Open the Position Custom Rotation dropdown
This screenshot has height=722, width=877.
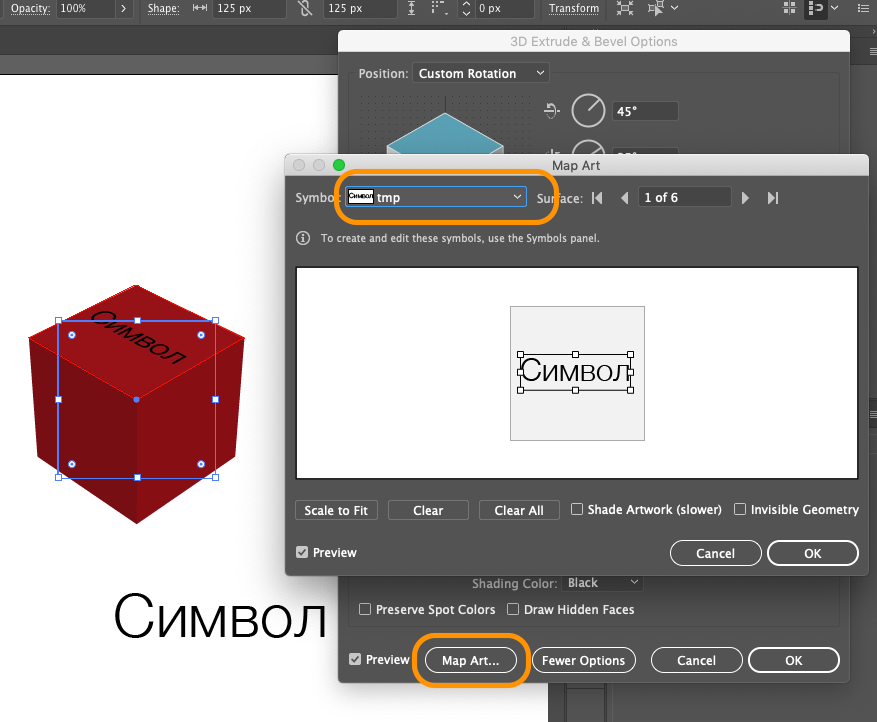pyautogui.click(x=480, y=73)
